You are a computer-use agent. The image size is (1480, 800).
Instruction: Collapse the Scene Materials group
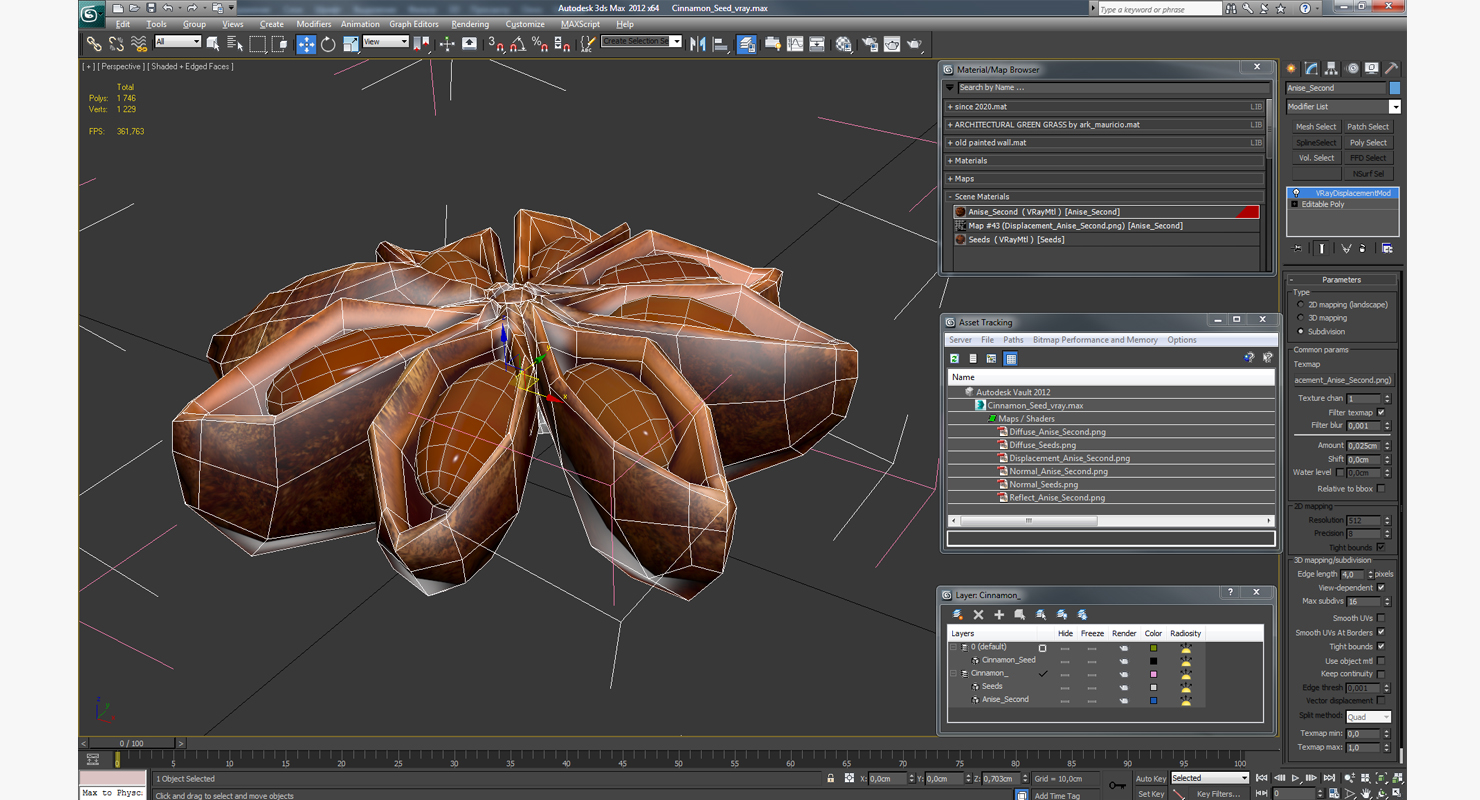tap(951, 197)
